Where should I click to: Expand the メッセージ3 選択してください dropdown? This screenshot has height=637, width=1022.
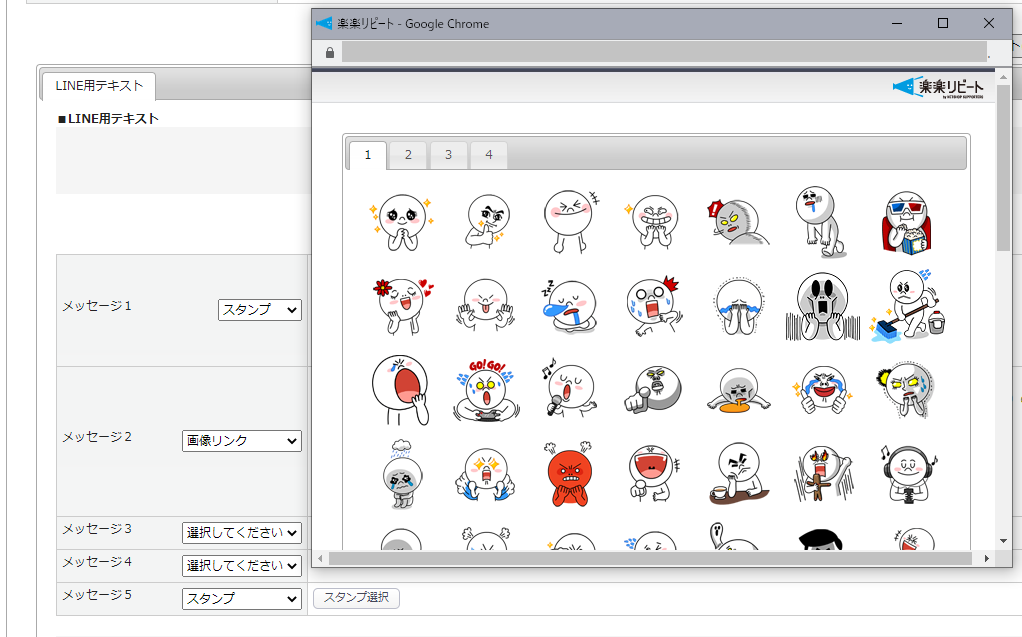[x=241, y=533]
